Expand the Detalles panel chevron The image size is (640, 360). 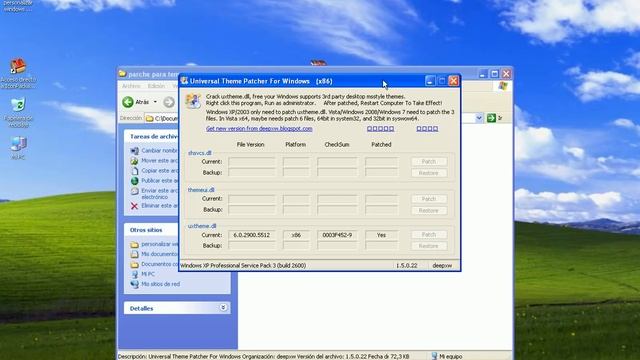(223, 308)
